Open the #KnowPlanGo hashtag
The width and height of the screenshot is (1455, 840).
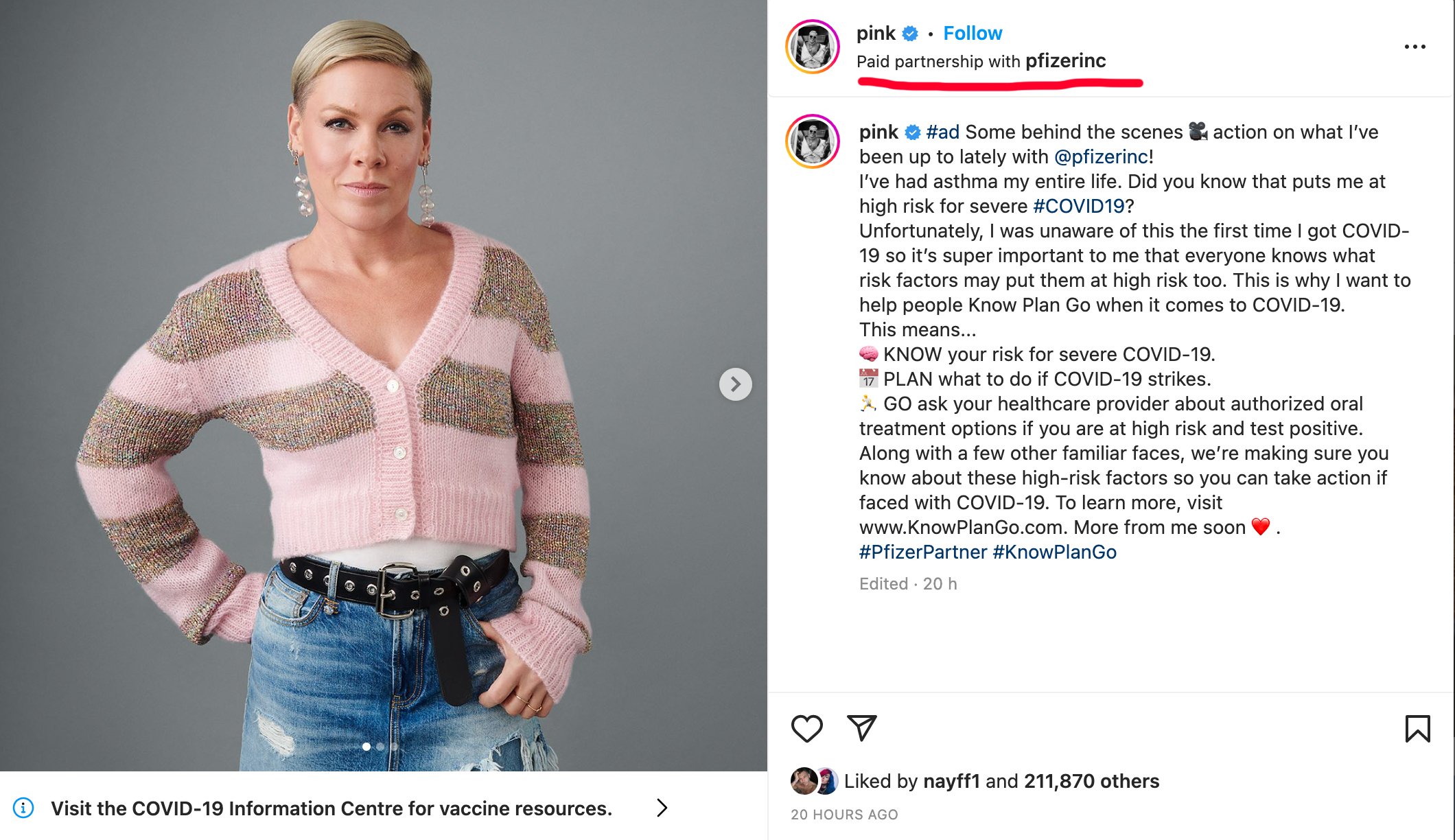coord(1054,552)
